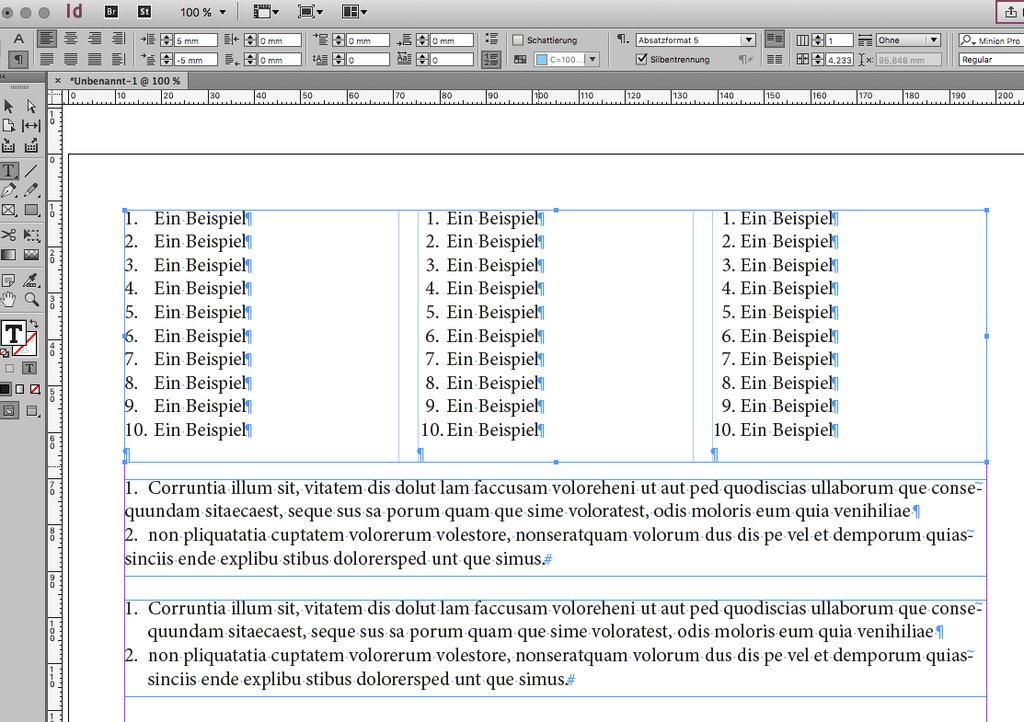Viewport: 1024px width, 722px height.
Task: Pick the Scissors tool
Action: tap(9, 235)
